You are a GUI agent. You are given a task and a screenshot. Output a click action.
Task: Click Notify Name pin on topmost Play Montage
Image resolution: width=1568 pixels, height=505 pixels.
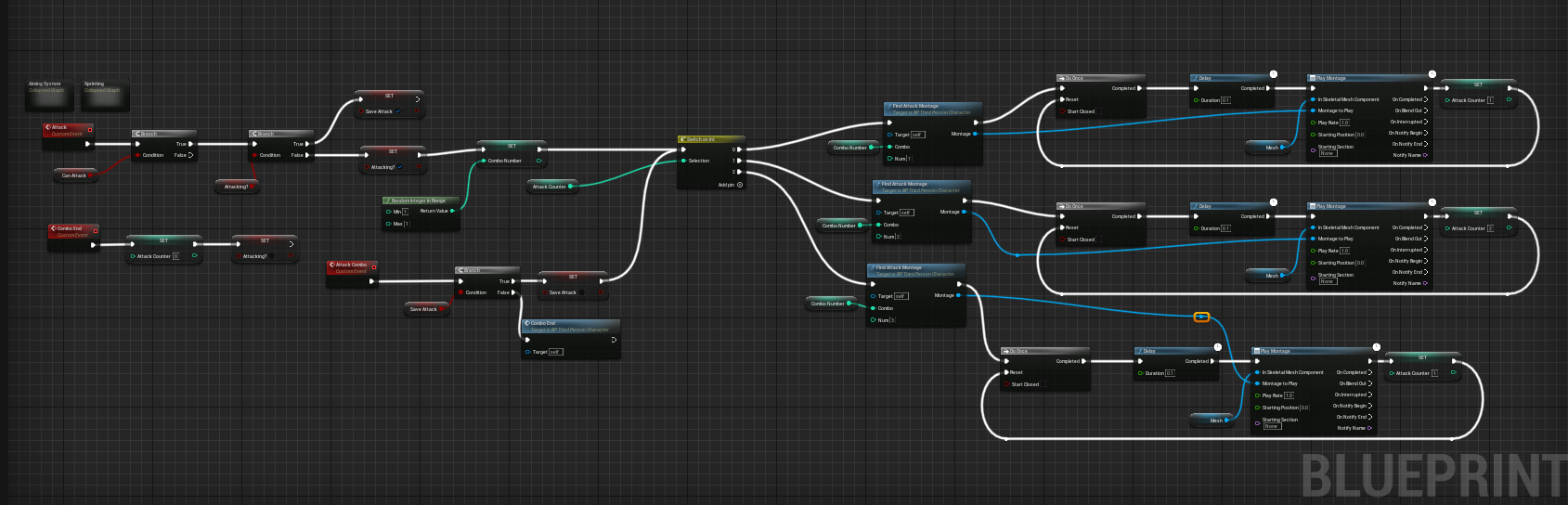coord(1425,155)
